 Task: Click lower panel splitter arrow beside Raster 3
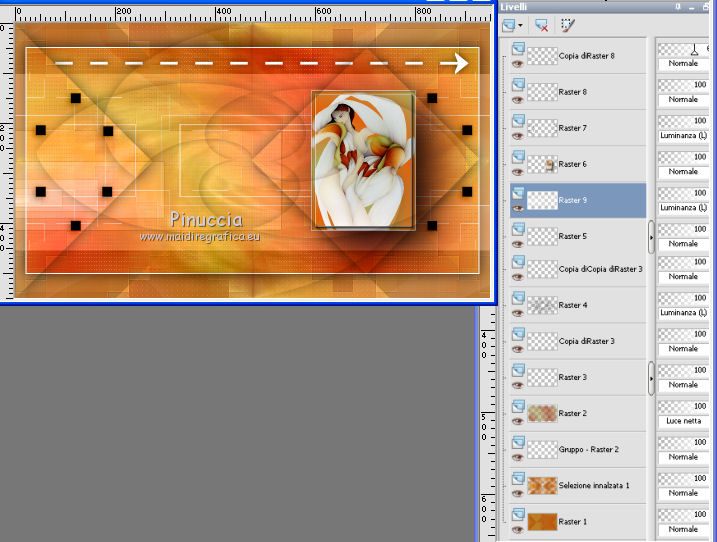651,378
